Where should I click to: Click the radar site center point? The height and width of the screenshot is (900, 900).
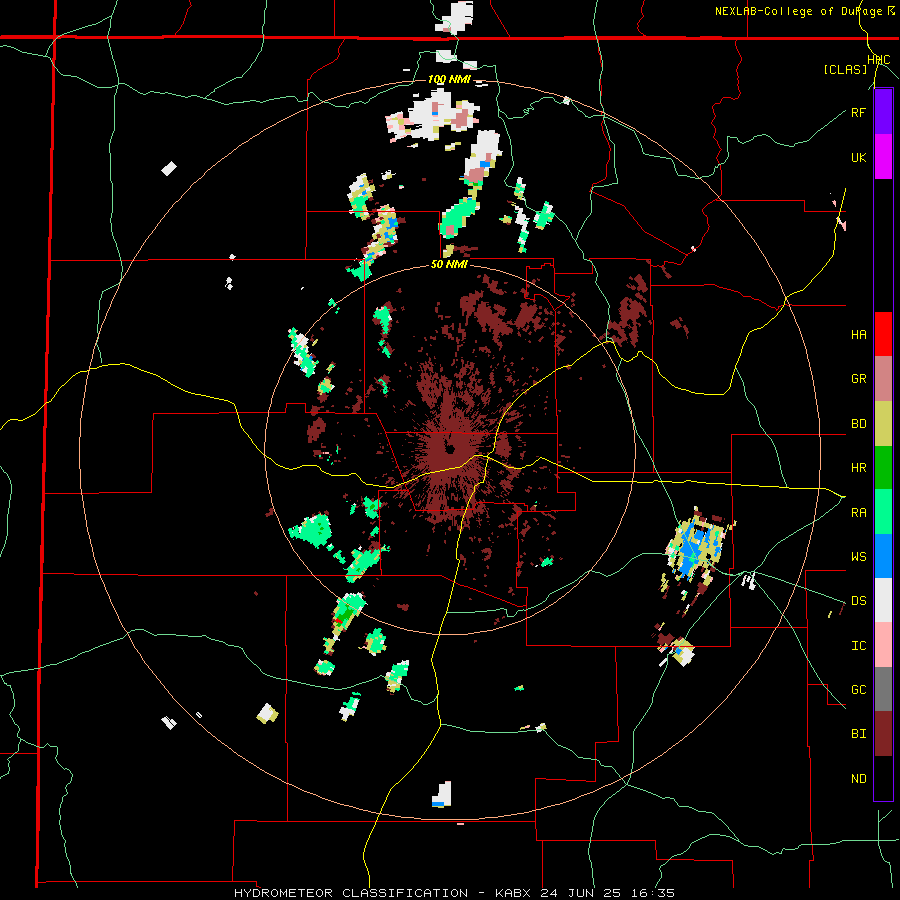coord(449,449)
